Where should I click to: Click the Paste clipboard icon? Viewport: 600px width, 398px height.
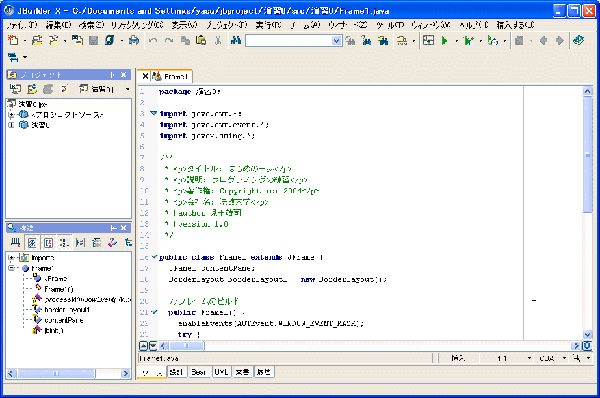click(201, 40)
